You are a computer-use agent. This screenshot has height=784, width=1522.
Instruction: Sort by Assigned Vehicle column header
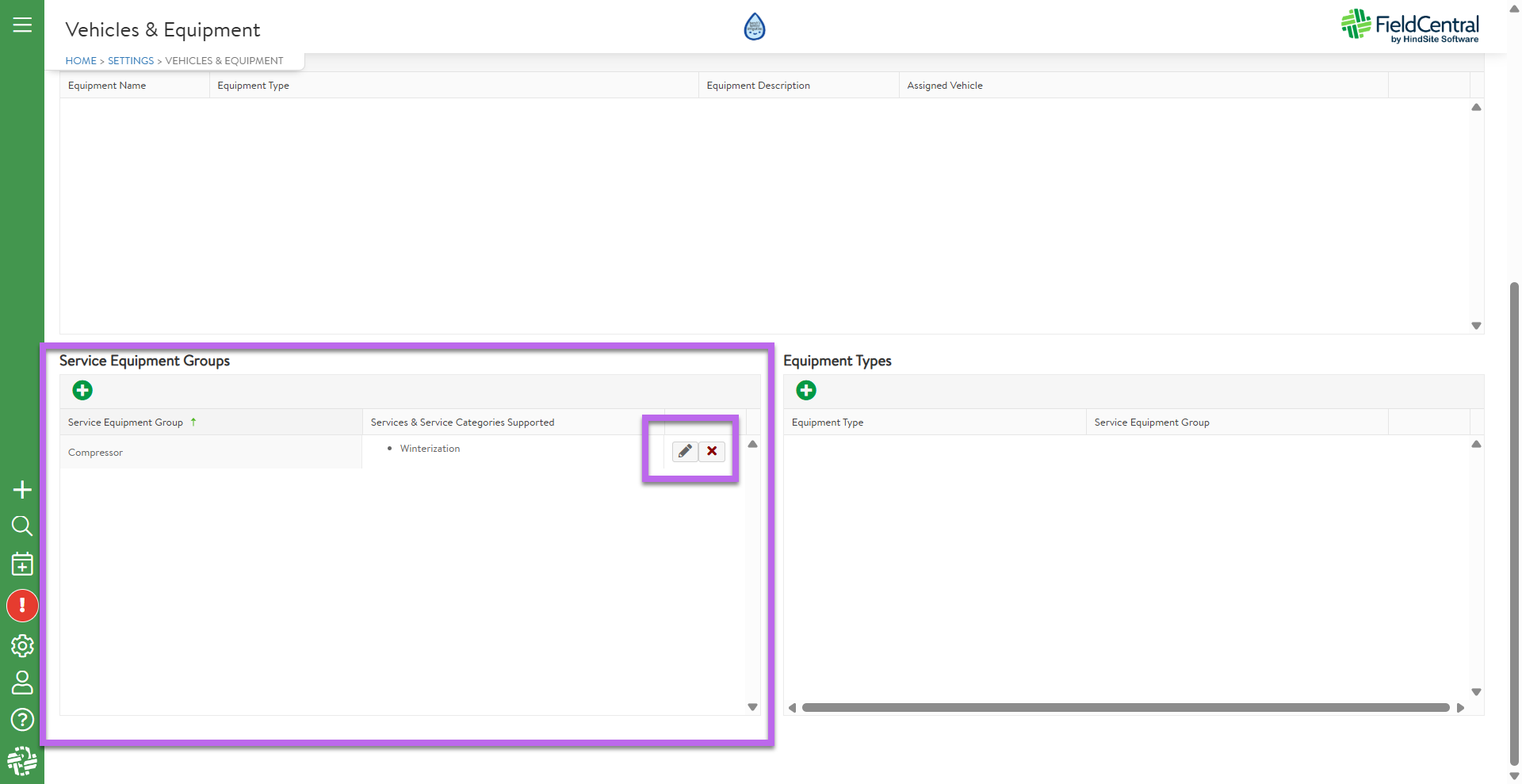(x=945, y=86)
